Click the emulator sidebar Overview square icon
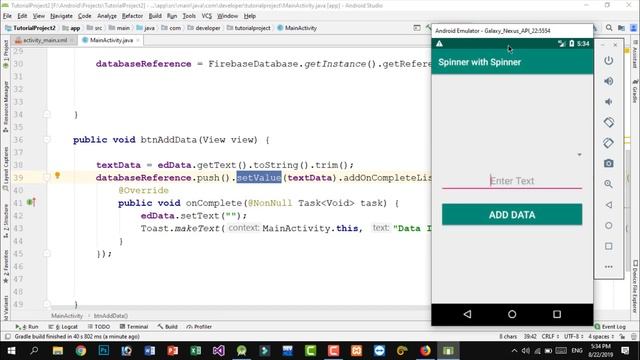The height and width of the screenshot is (360, 640). (x=609, y=246)
